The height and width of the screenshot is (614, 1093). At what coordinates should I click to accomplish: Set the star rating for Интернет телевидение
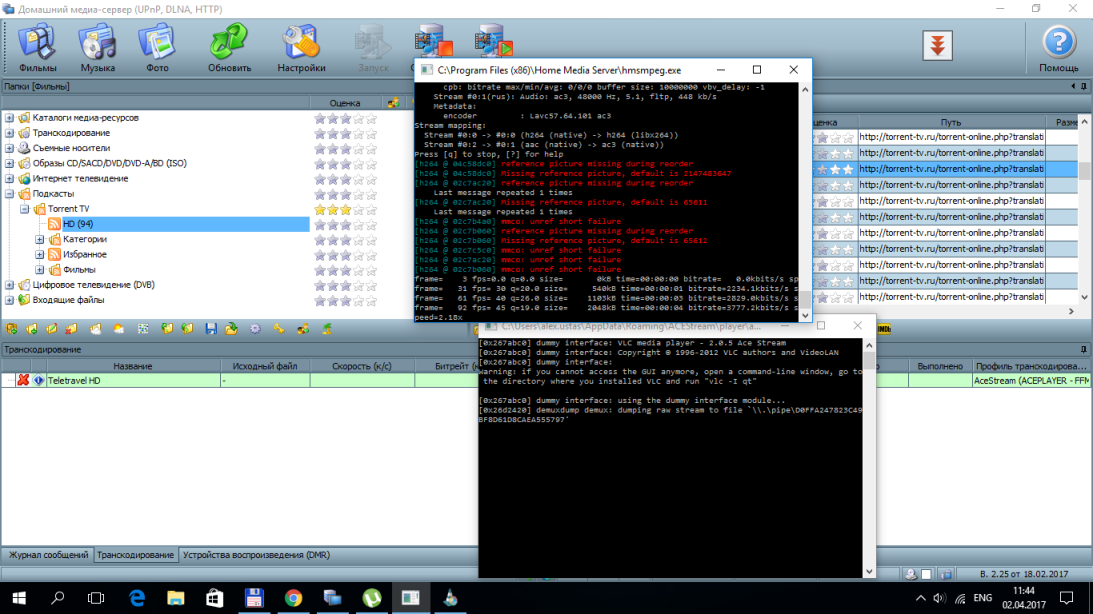pos(345,179)
